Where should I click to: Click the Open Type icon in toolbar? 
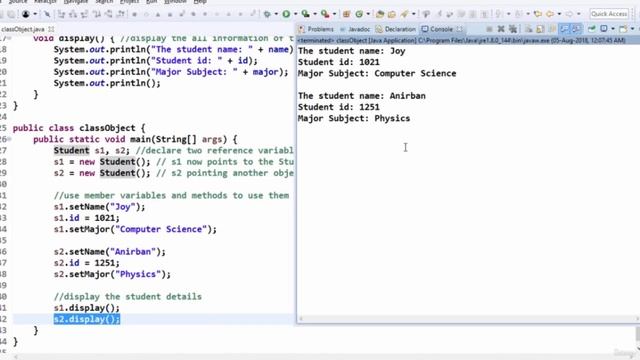pyautogui.click(x=380, y=14)
